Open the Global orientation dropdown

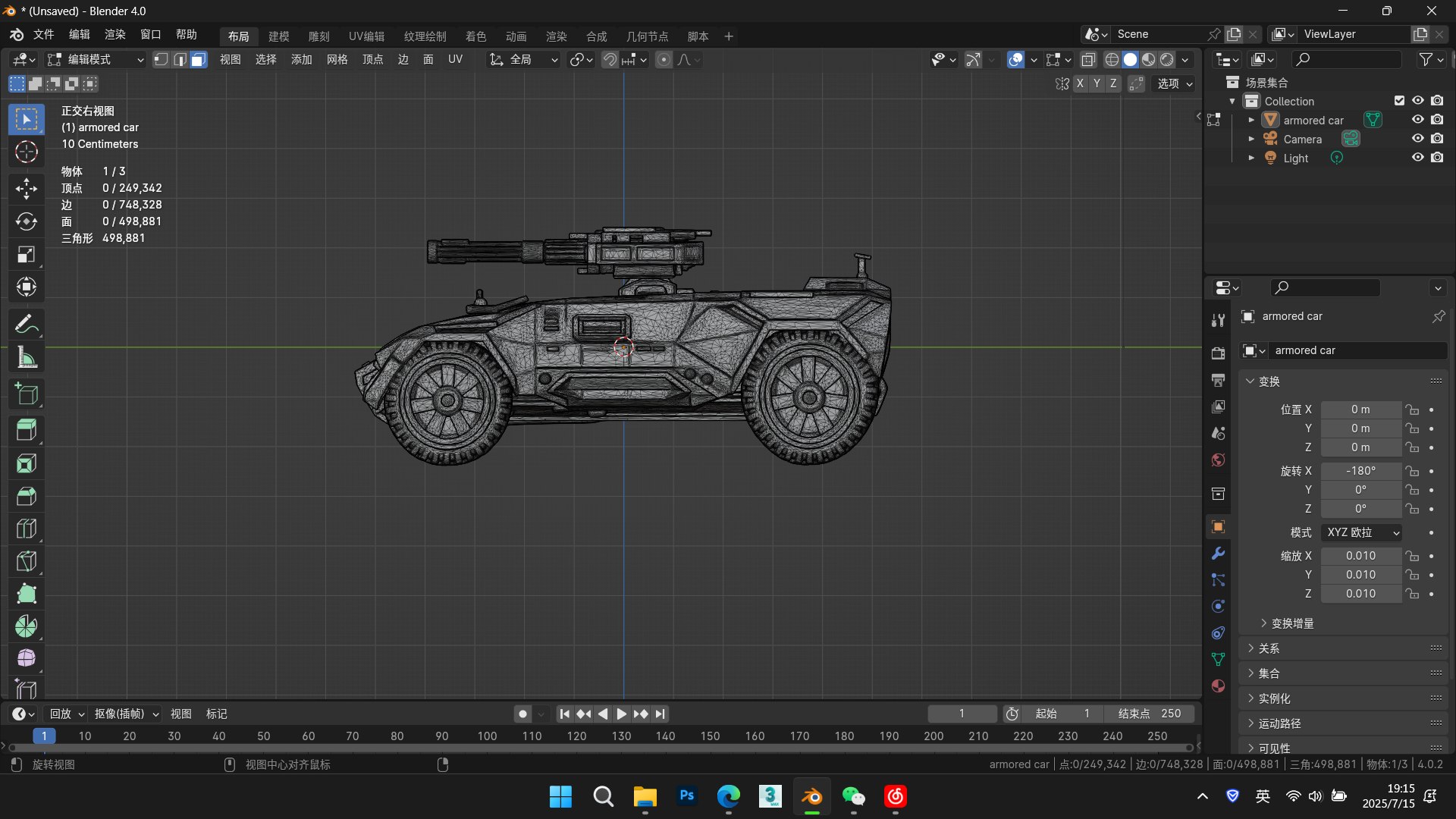[523, 59]
